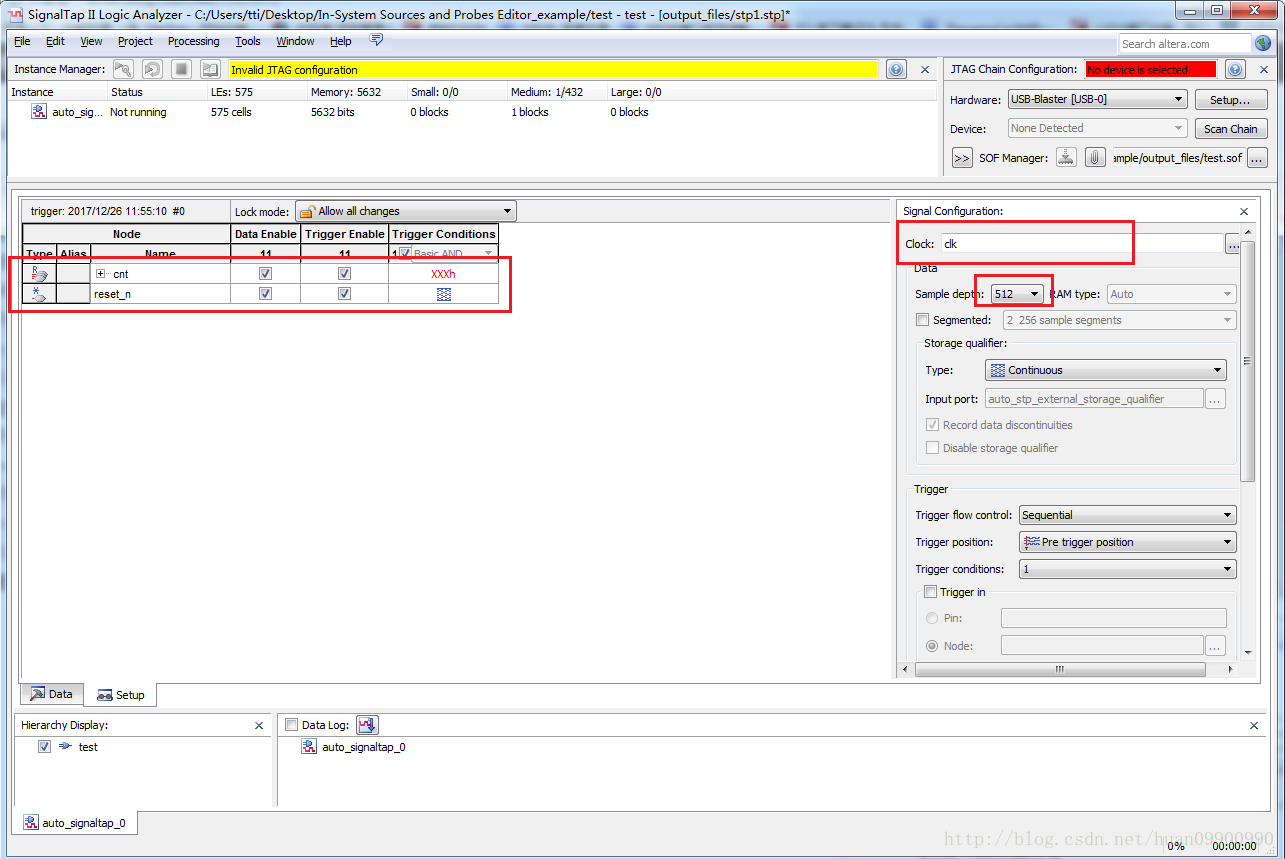Open the Trigger flow control dropdown
Image resolution: width=1285 pixels, height=859 pixels.
(x=1127, y=515)
